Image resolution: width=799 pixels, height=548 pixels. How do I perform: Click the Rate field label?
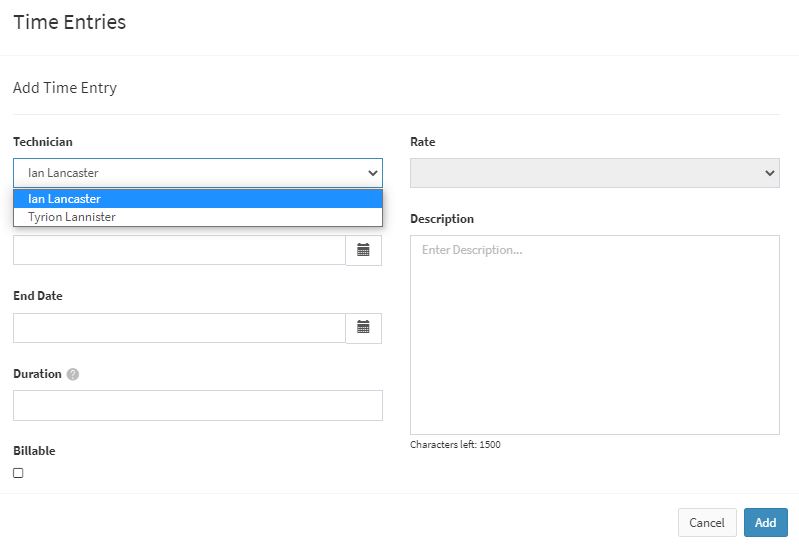point(422,142)
